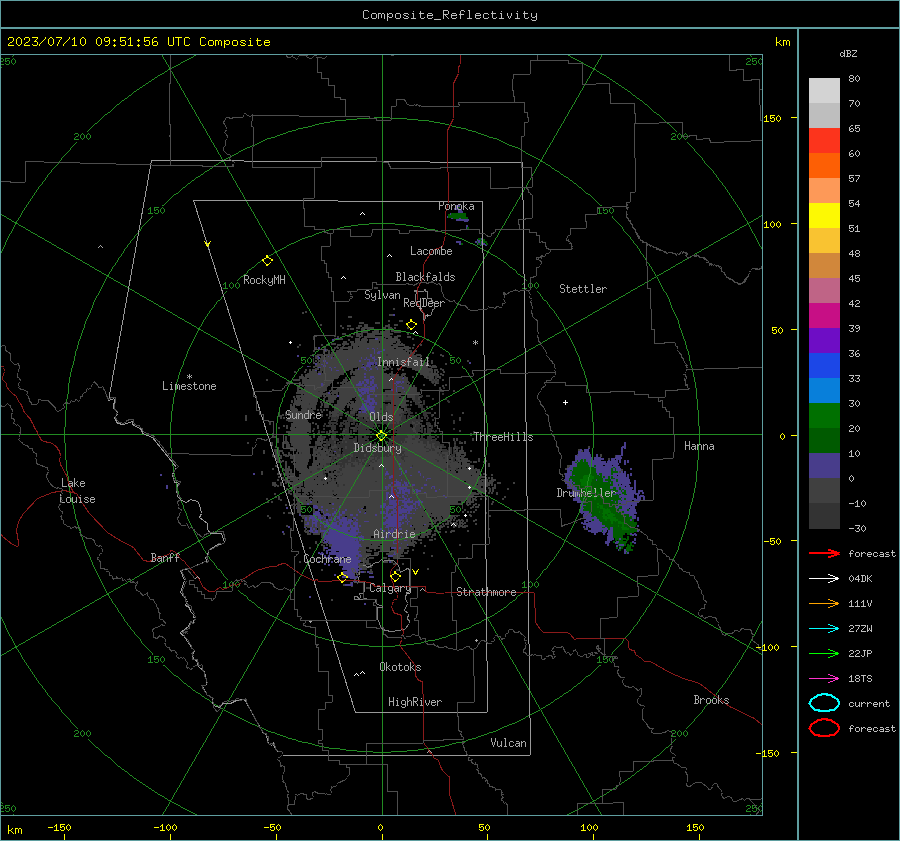Click the dBZ legend heading
Viewport: 900px width, 841px height.
[848, 54]
